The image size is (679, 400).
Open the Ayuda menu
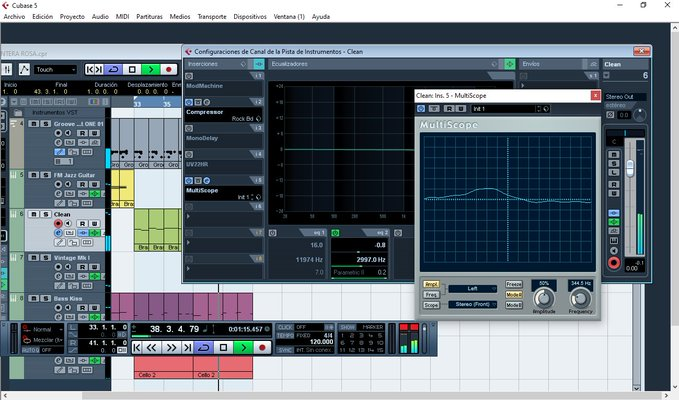point(321,16)
